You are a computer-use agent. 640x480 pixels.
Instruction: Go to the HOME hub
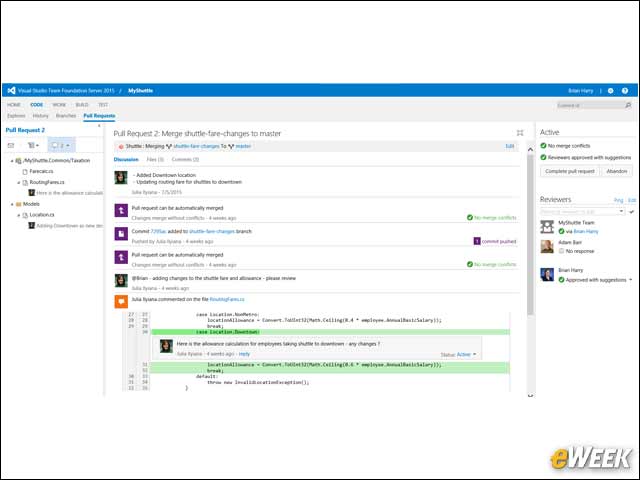point(14,105)
